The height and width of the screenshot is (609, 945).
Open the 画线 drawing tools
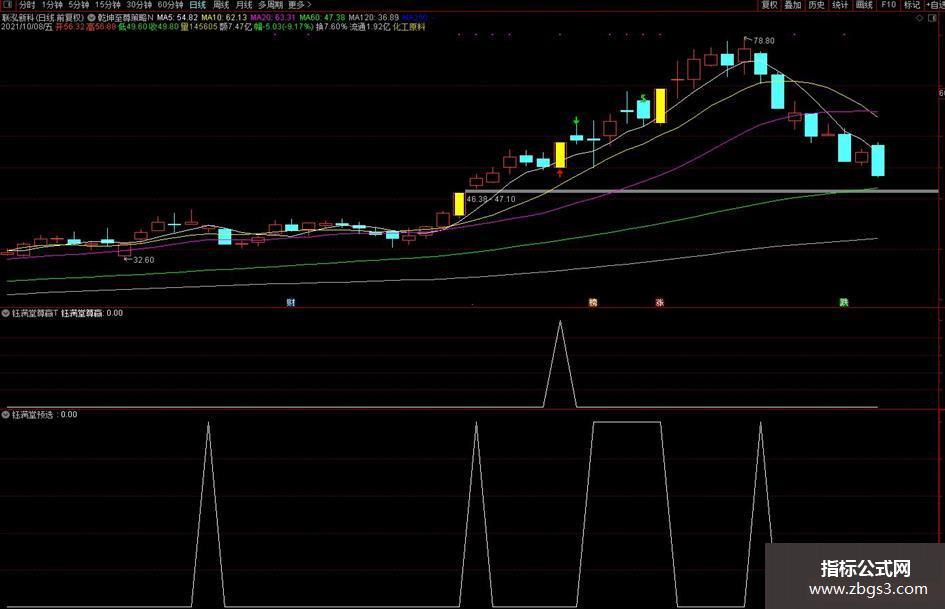coord(864,5)
